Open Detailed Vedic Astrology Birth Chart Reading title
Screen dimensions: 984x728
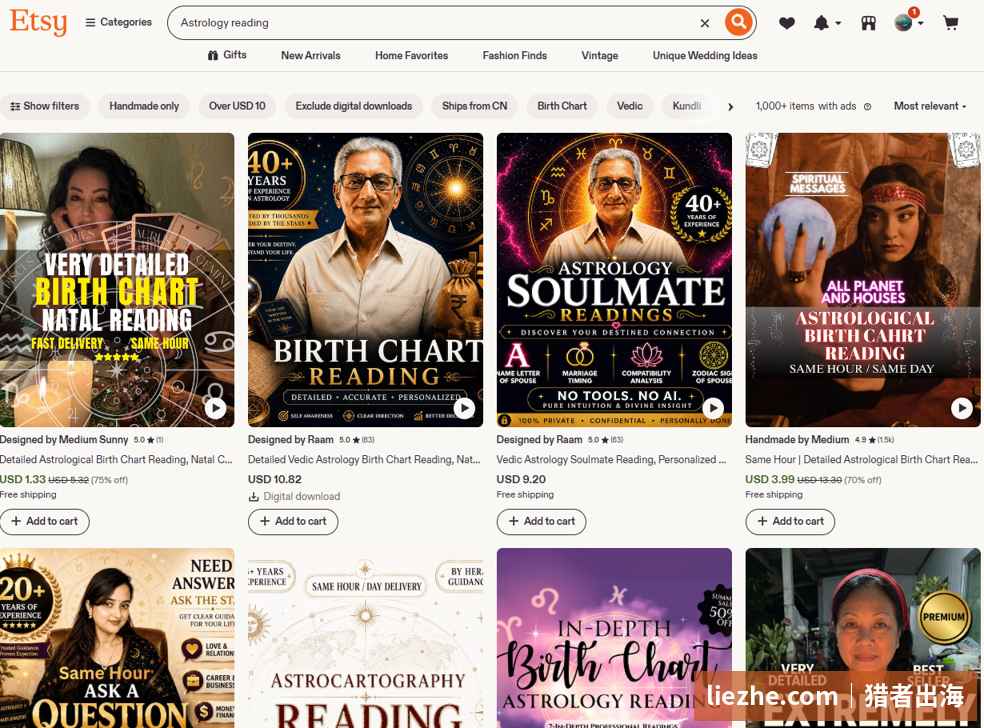click(364, 459)
